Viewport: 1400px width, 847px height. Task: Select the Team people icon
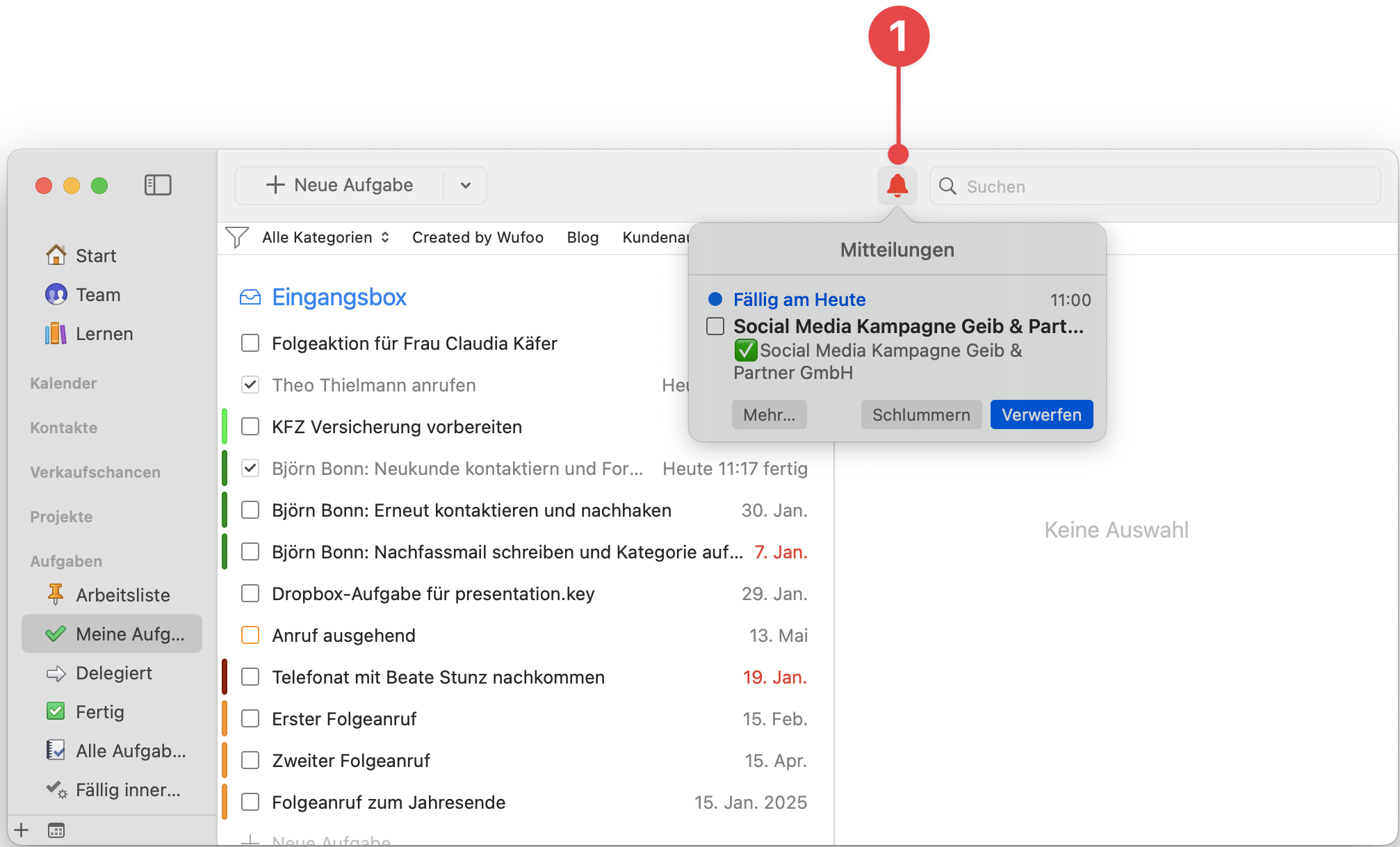pyautogui.click(x=56, y=294)
